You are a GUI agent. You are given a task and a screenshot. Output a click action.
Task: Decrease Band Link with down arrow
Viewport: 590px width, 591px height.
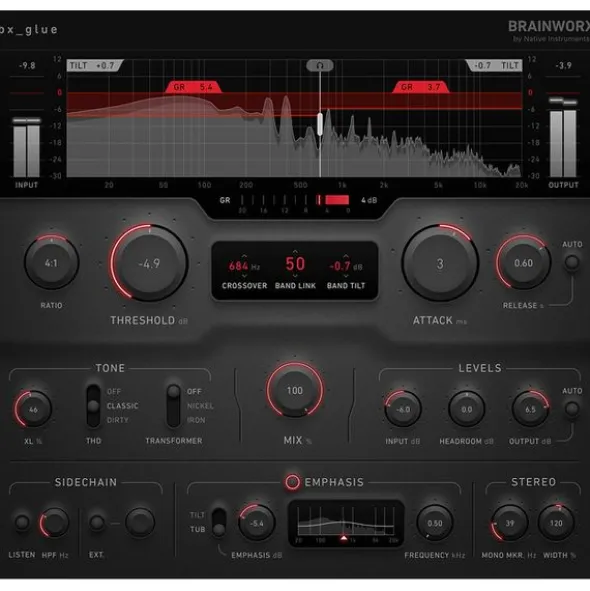pos(295,276)
